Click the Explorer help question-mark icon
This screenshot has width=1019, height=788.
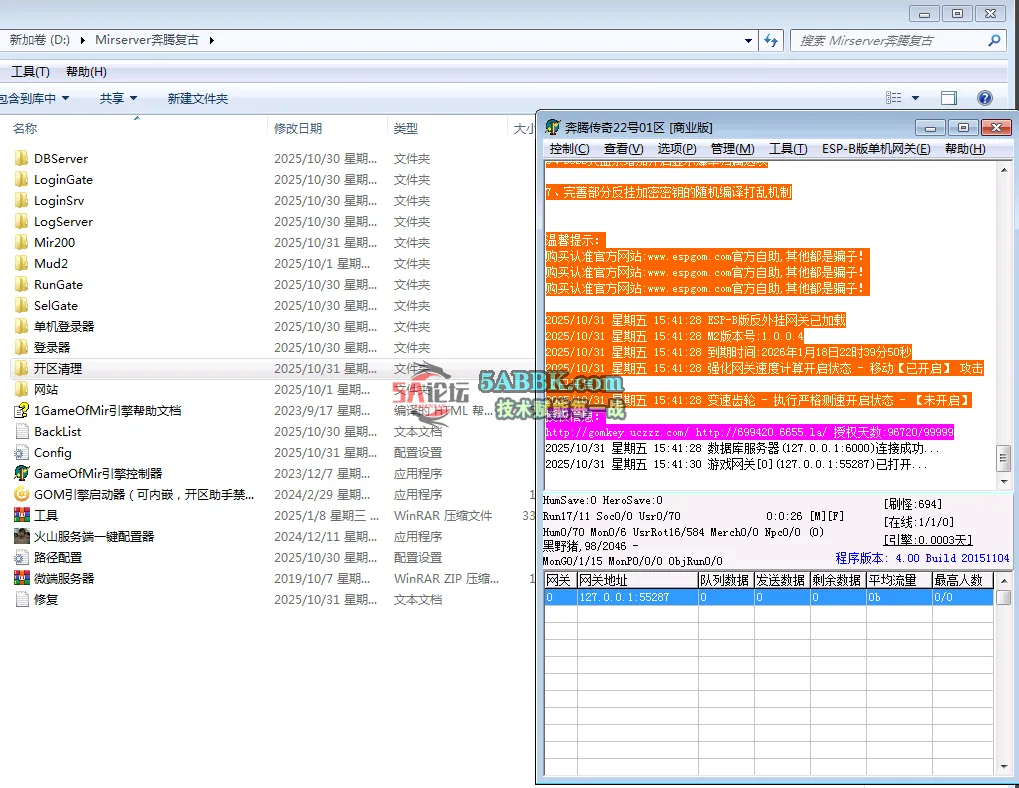[x=984, y=98]
